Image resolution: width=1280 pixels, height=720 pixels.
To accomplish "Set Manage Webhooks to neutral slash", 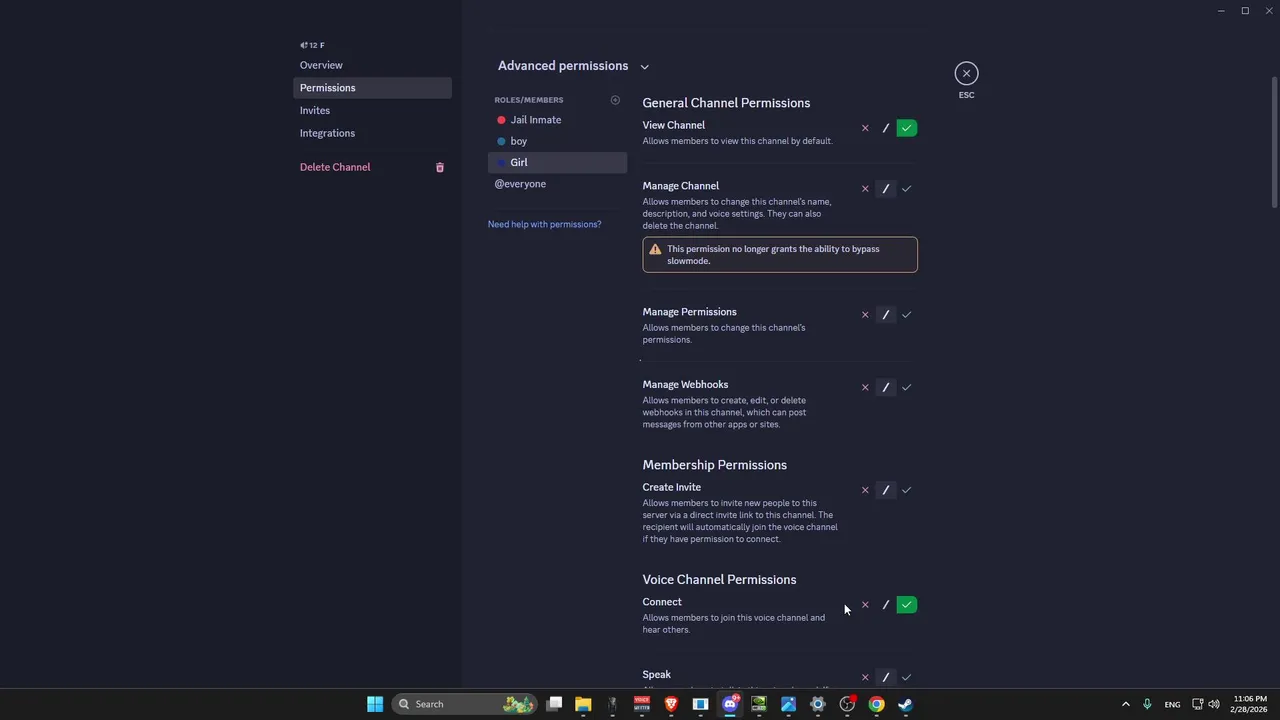I will click(886, 387).
